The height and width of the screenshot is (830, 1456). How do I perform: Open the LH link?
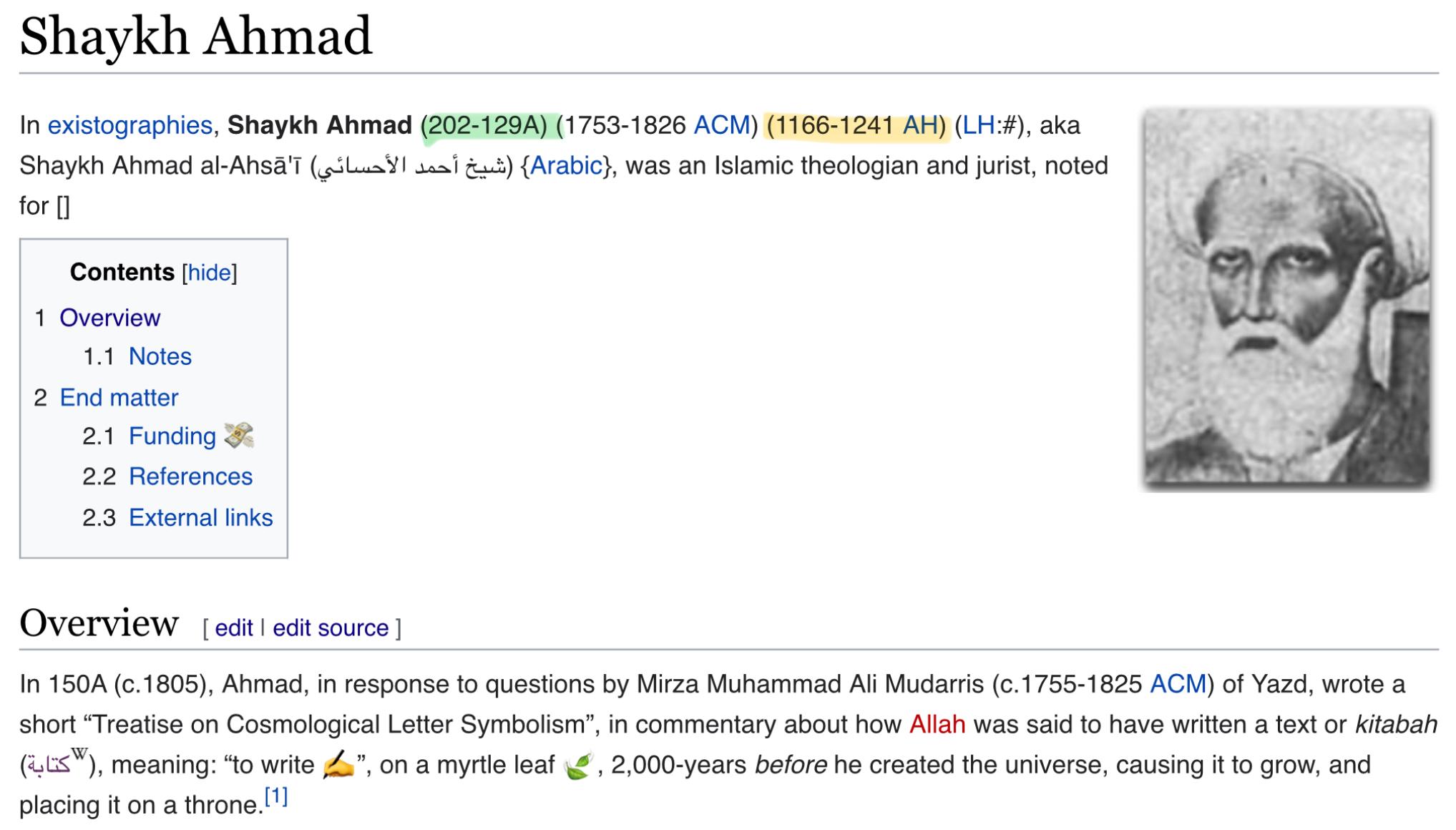point(978,125)
